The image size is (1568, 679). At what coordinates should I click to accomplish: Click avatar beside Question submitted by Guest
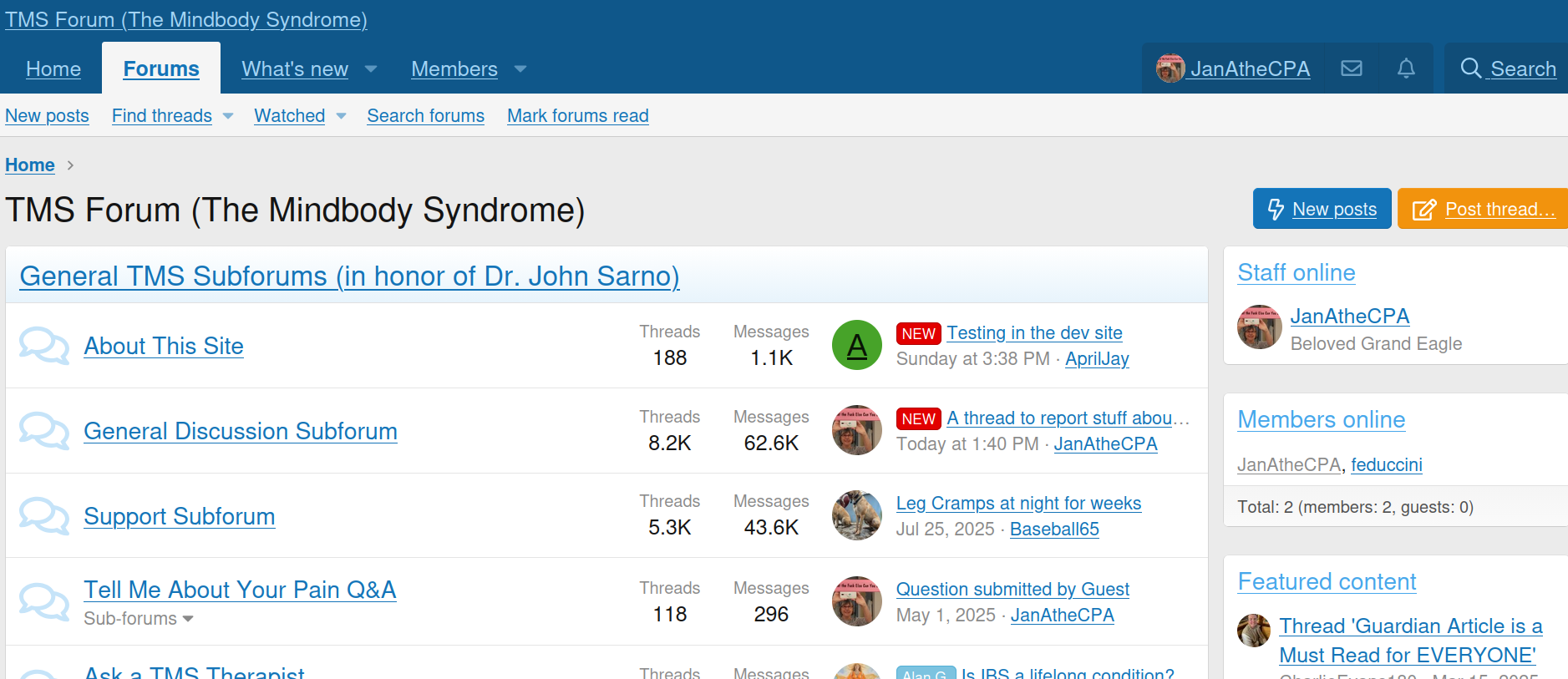[x=857, y=601]
